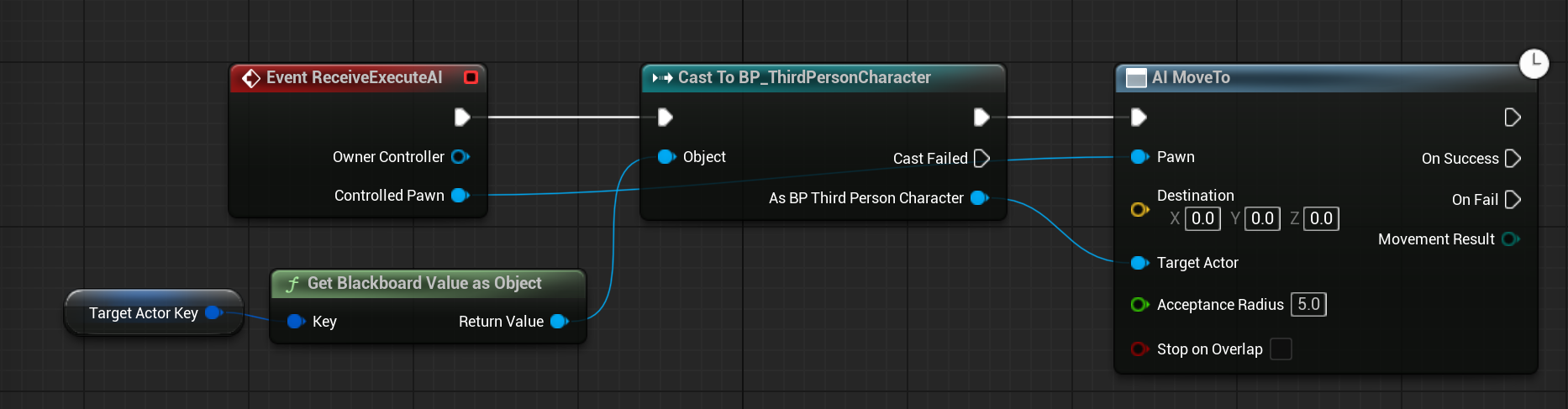Click the Event ReceiveExecuteAI node icon

click(250, 78)
